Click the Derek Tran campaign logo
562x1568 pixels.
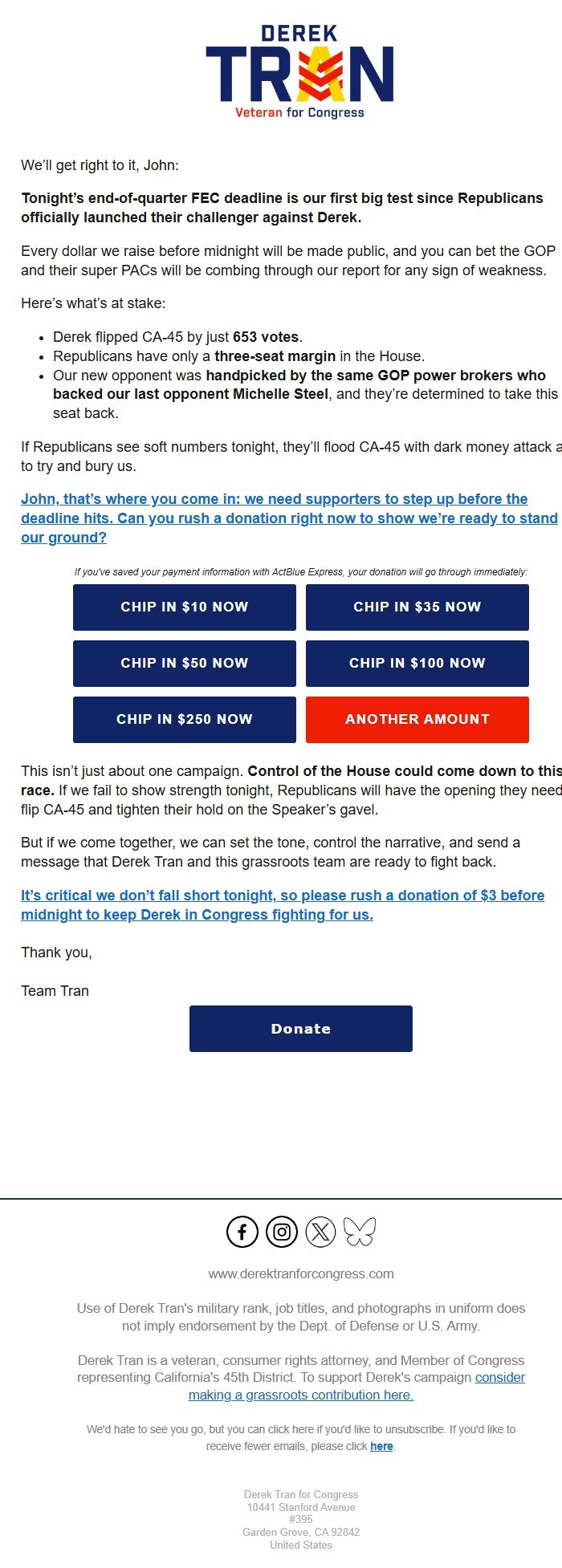coord(300,71)
